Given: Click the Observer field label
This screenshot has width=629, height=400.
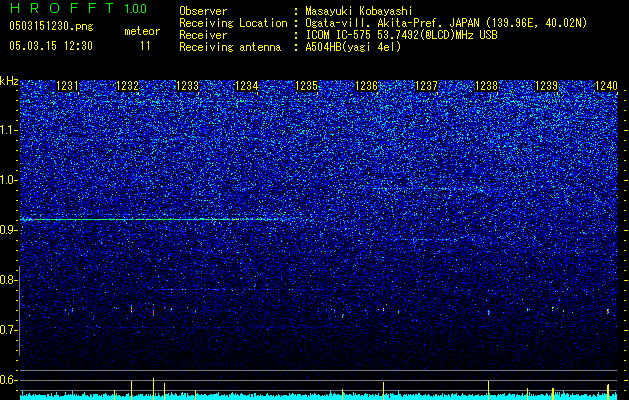Looking at the screenshot, I should coord(203,11).
